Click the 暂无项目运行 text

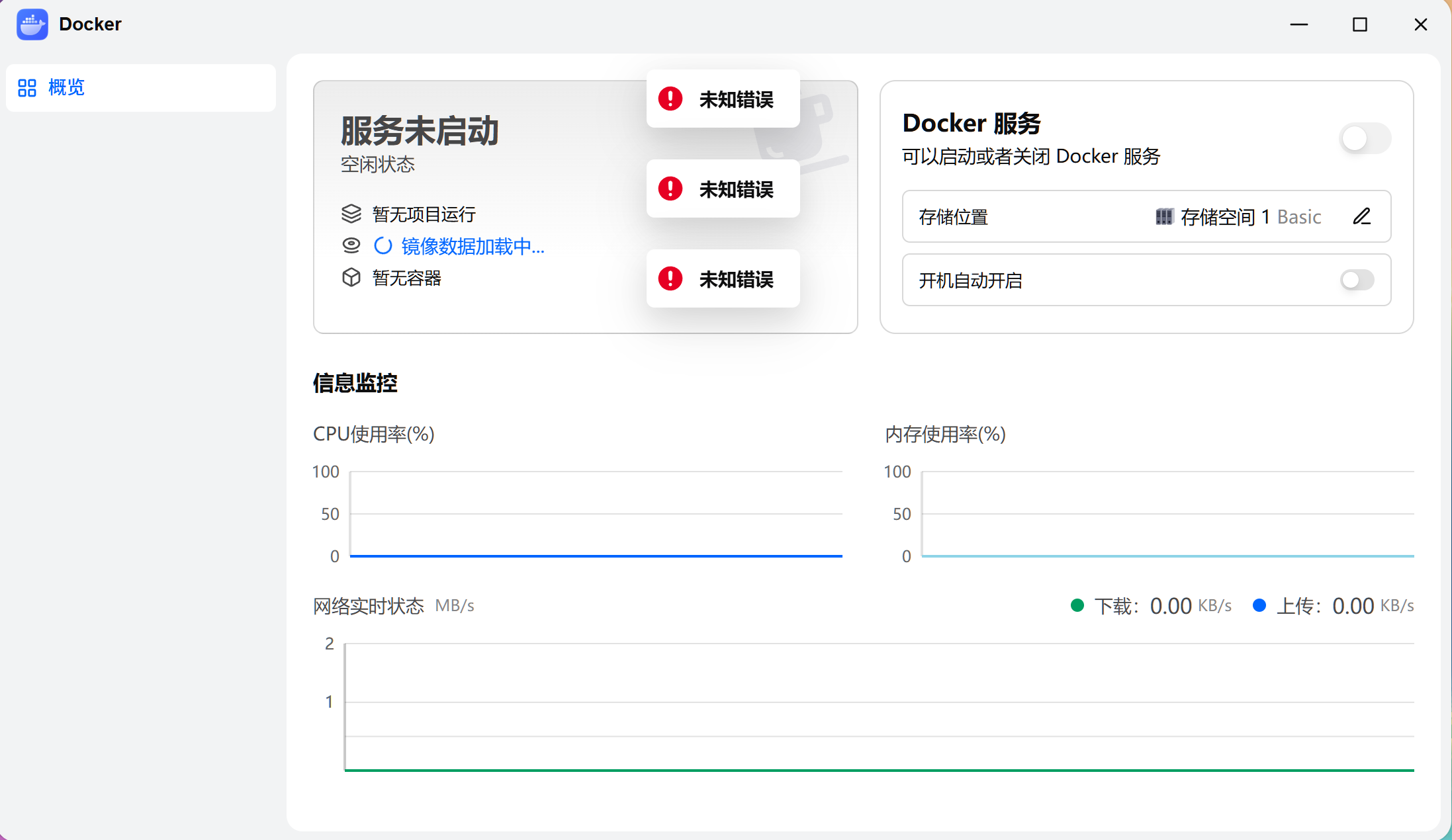[x=424, y=214]
